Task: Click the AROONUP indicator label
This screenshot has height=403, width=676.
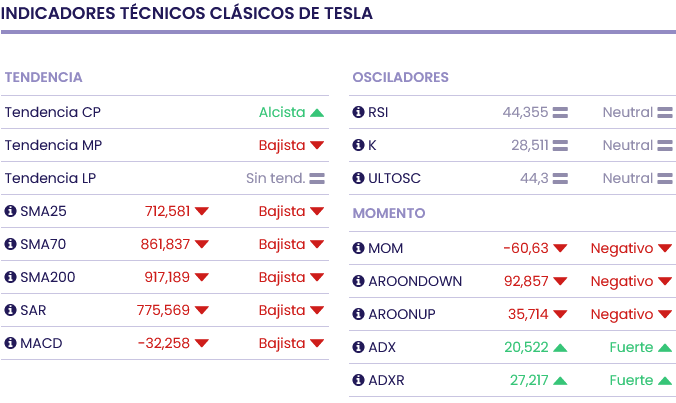Action: [402, 314]
